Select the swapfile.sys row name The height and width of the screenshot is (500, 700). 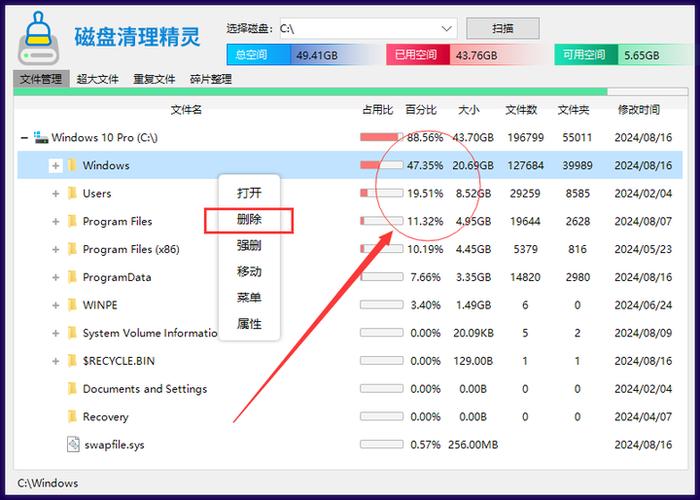(114, 445)
